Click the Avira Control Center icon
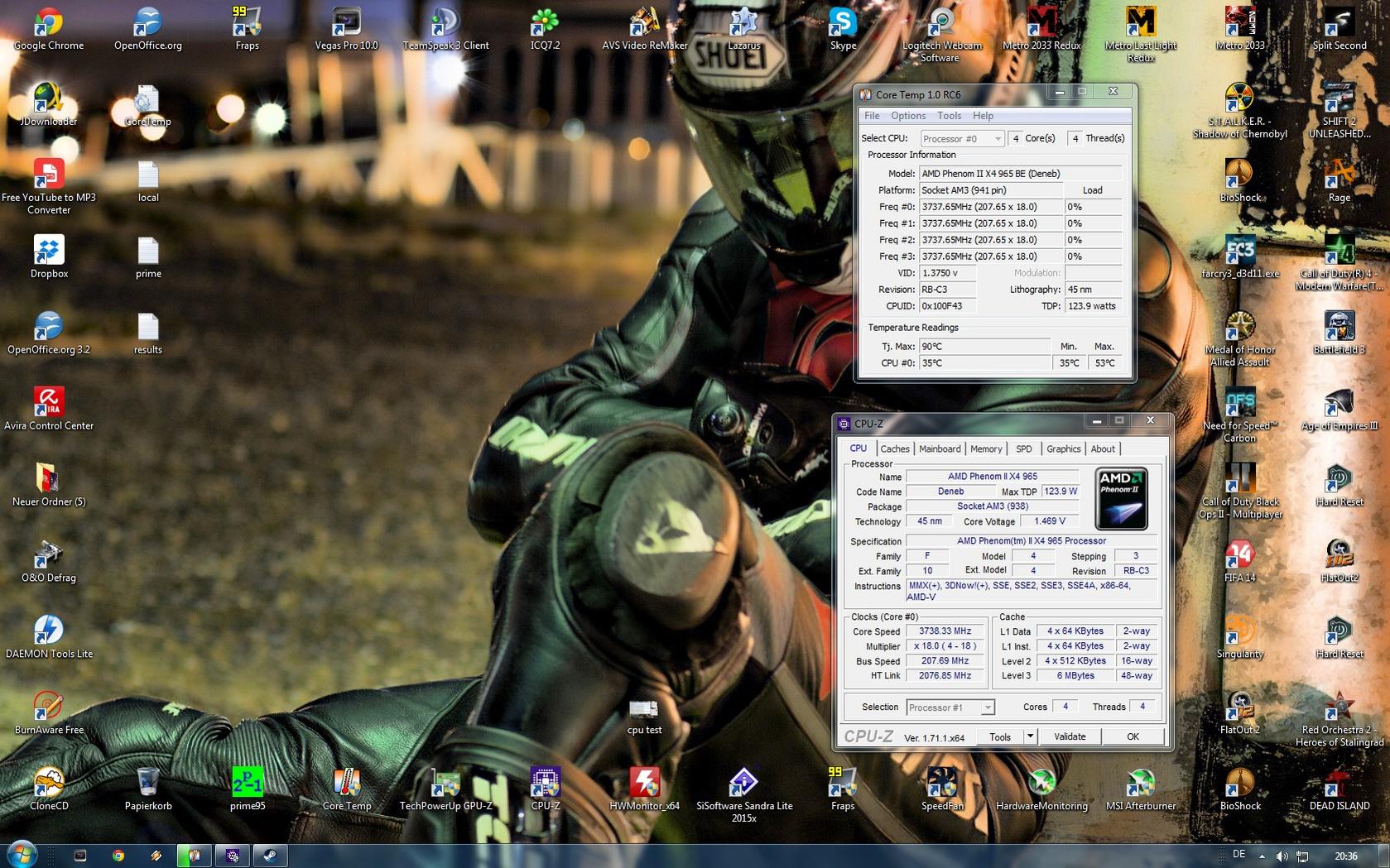 point(49,409)
